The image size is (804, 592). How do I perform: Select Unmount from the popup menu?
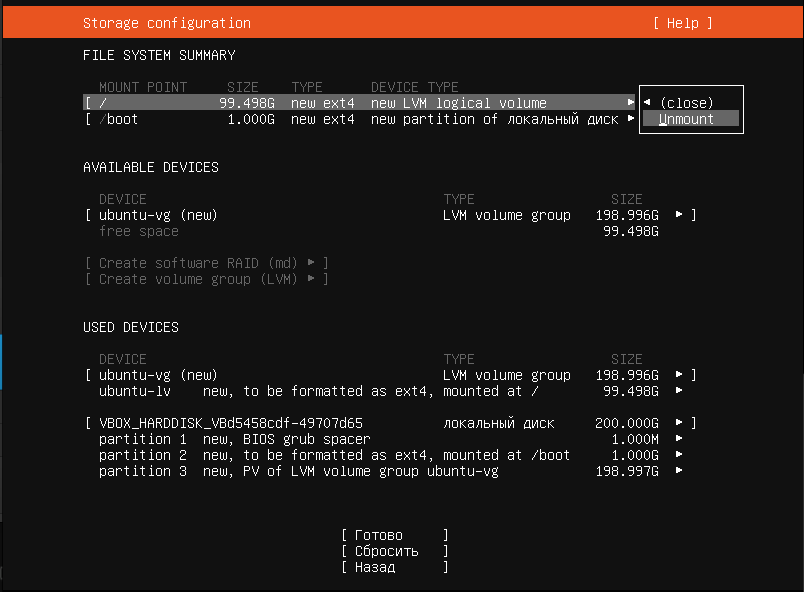(x=687, y=119)
